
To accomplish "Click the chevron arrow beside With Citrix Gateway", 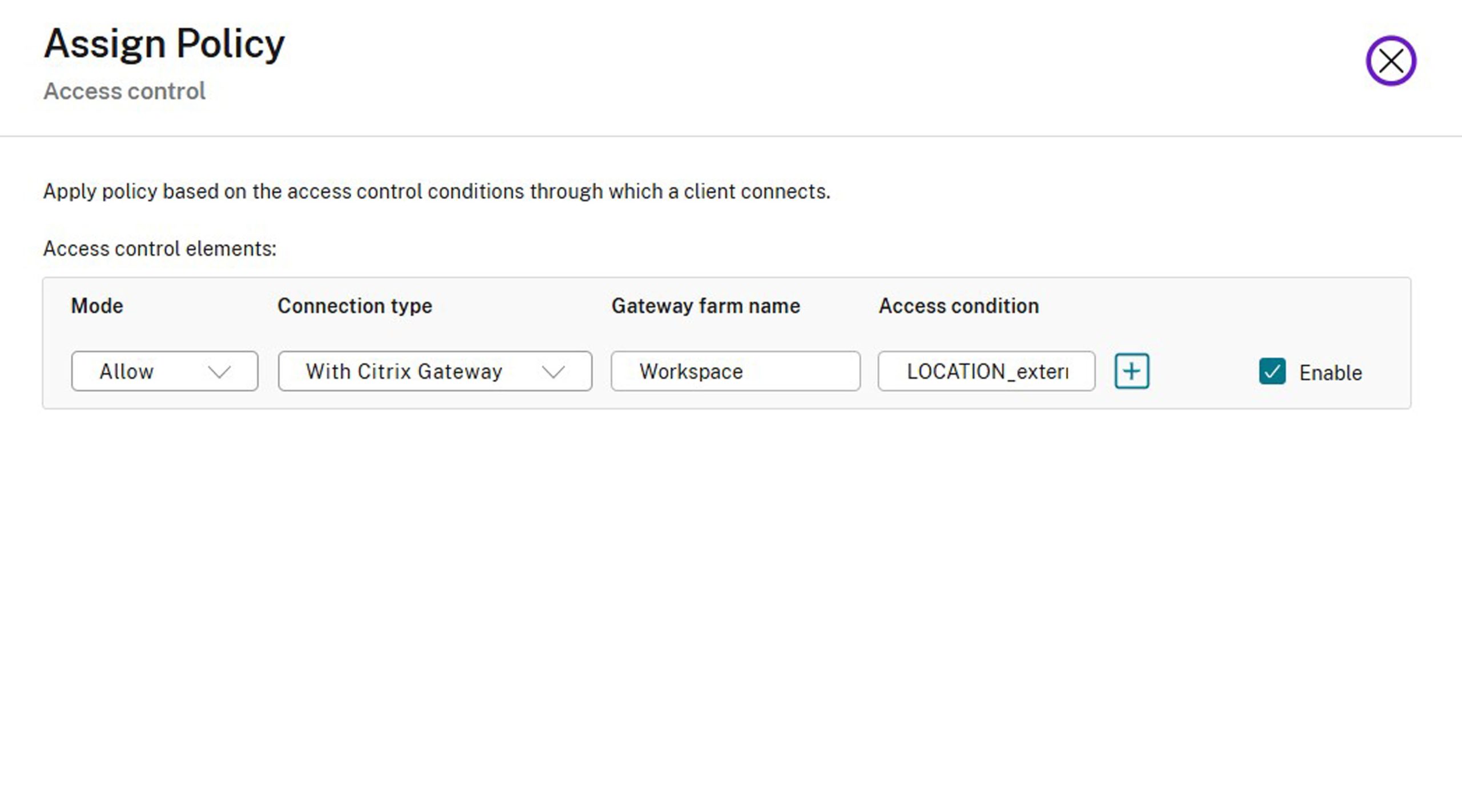I will point(553,372).
